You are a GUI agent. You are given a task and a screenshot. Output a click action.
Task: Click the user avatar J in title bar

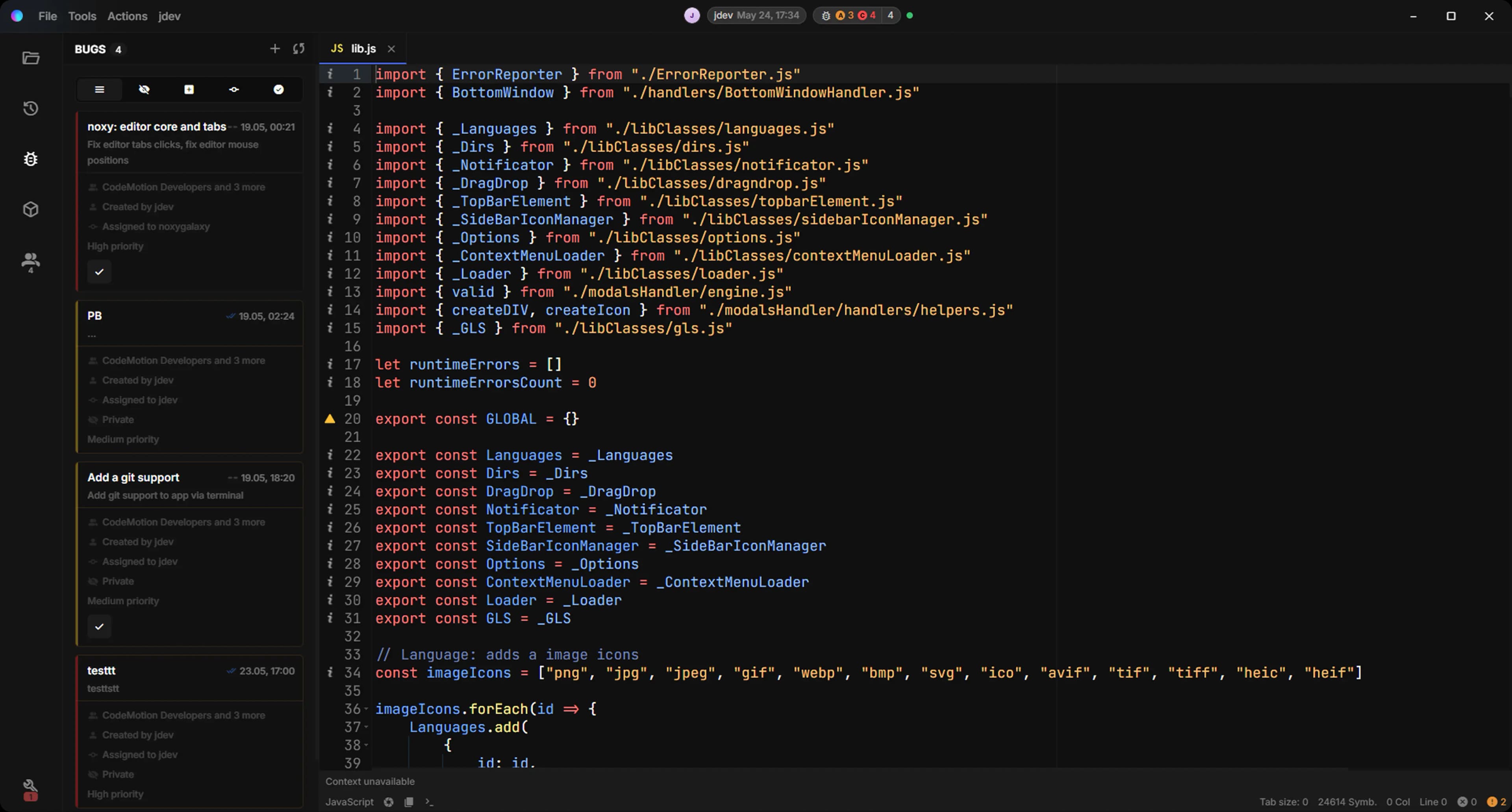coord(692,15)
